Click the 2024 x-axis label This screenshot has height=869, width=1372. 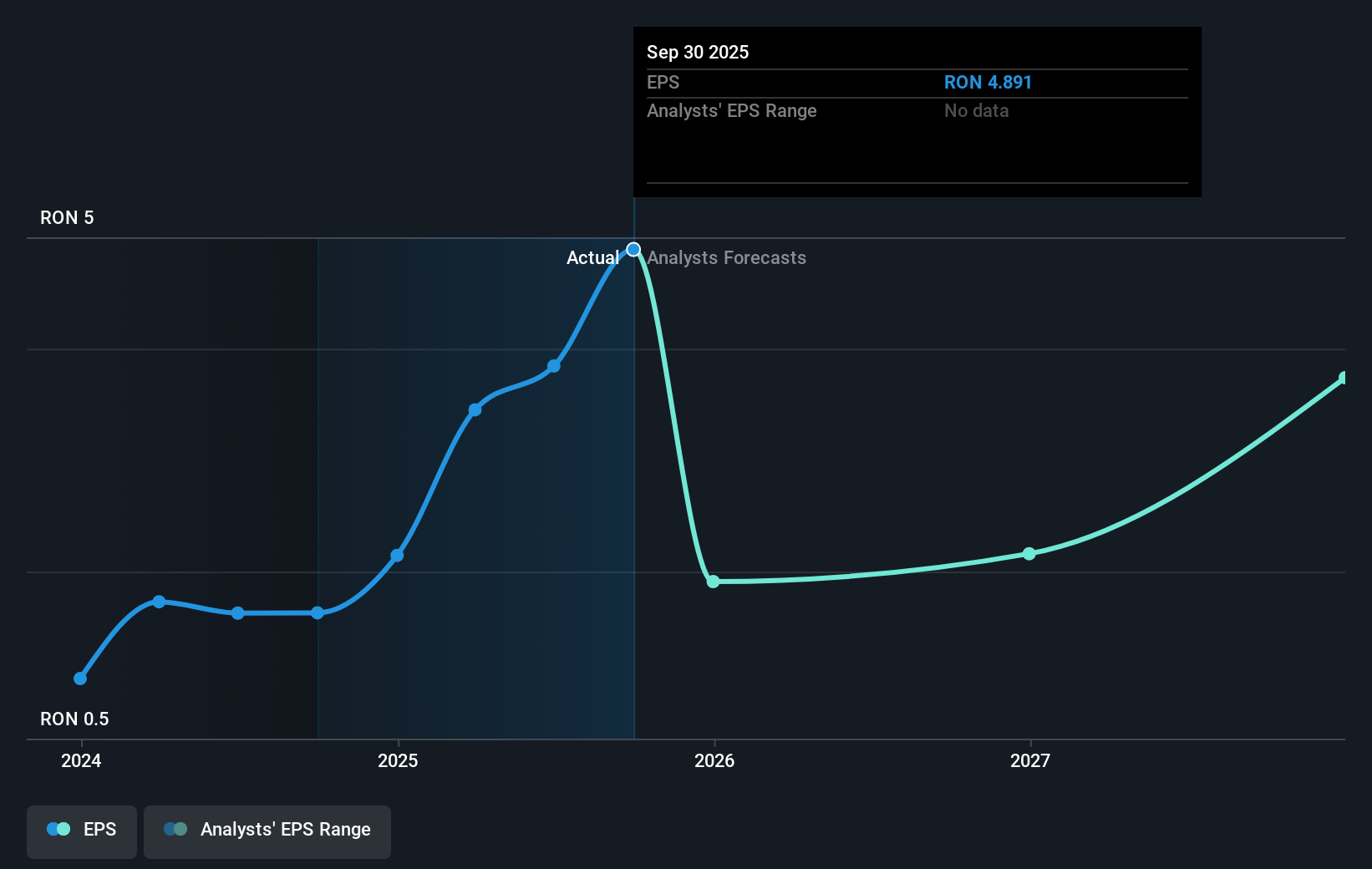81,761
